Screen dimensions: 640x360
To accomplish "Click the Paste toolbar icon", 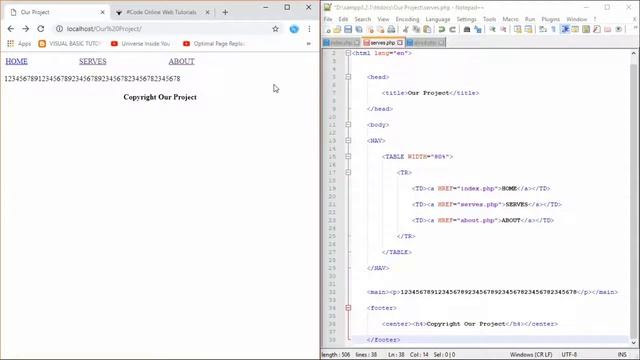I will tap(427, 29).
